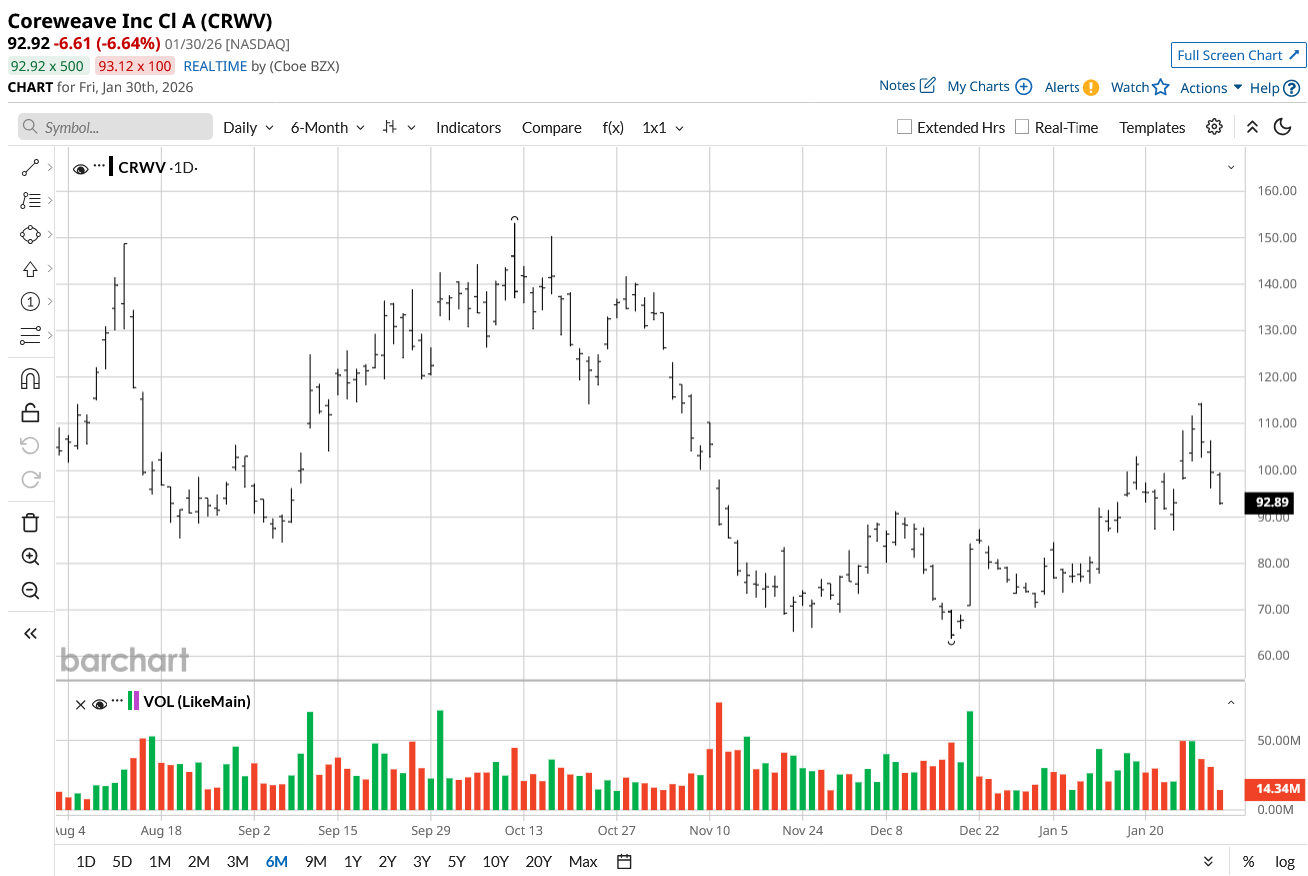This screenshot has height=876, width=1308.
Task: Select the Fibonacci retracement tool
Action: coord(30,201)
